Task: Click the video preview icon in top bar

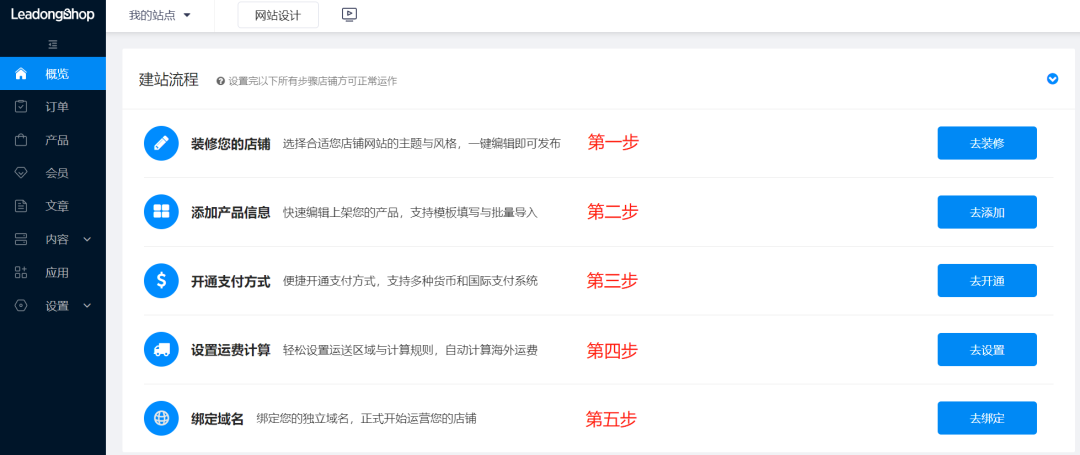Action: pyautogui.click(x=349, y=15)
